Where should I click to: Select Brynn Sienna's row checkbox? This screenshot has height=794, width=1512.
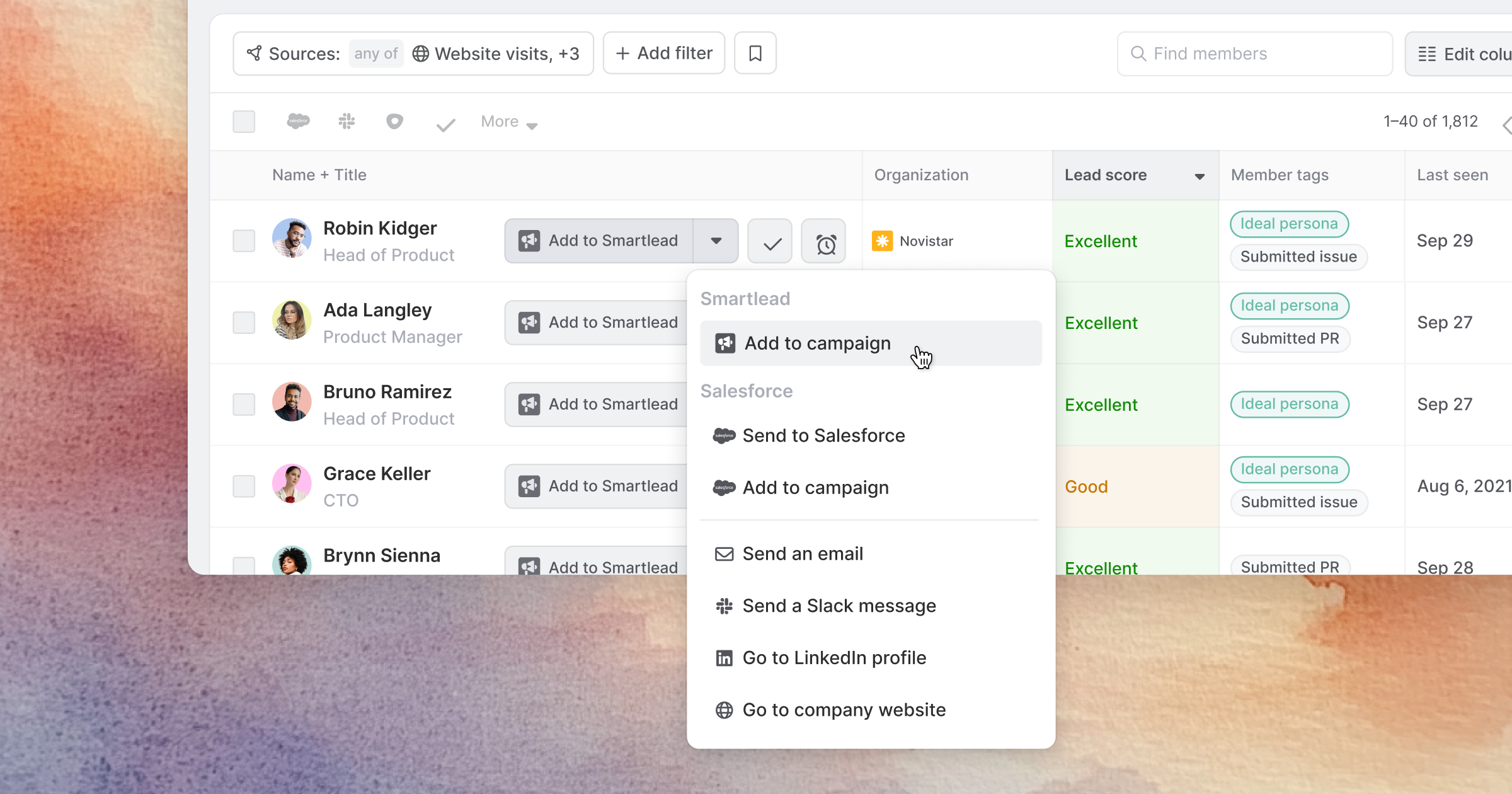(244, 565)
